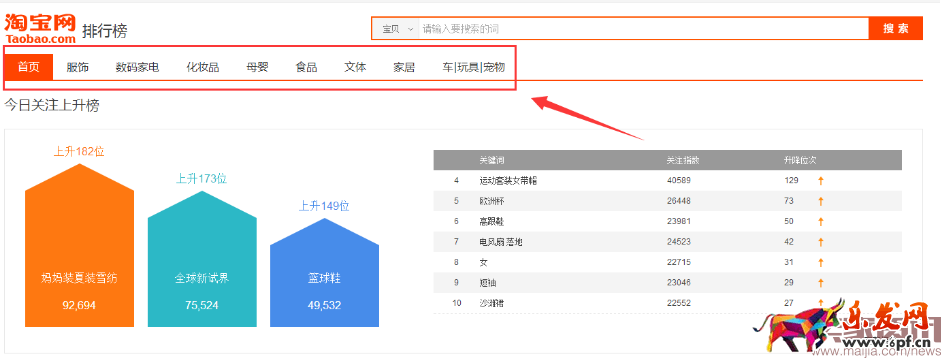Image resolution: width=941 pixels, height=363 pixels.
Task: Click the up arrow beside 50
Action: [820, 221]
